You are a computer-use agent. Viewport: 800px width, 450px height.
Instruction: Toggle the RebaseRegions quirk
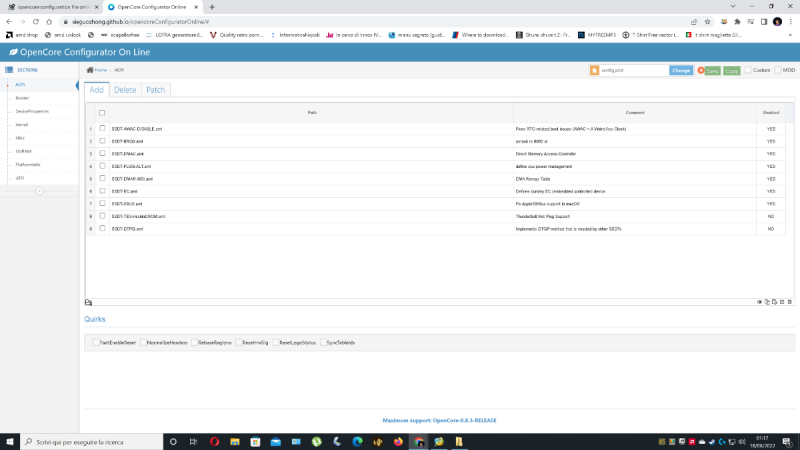click(194, 342)
